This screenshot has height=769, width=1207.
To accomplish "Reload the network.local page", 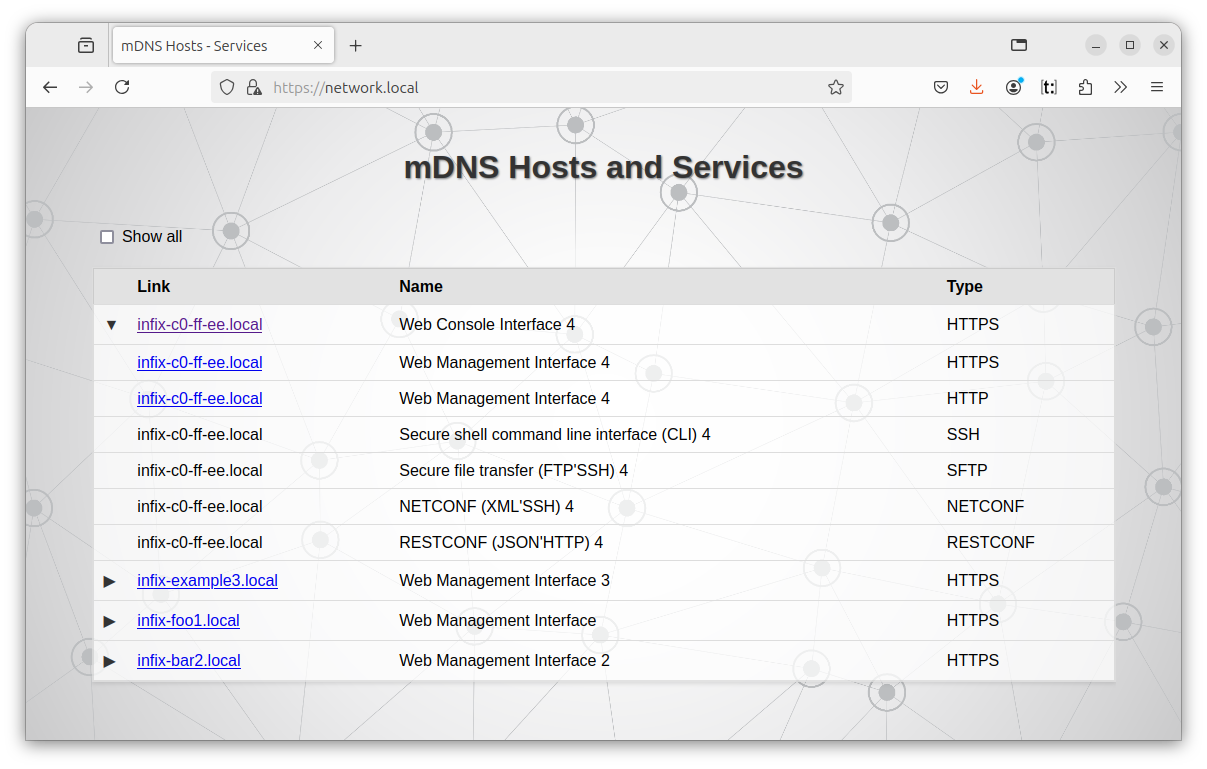I will [122, 87].
